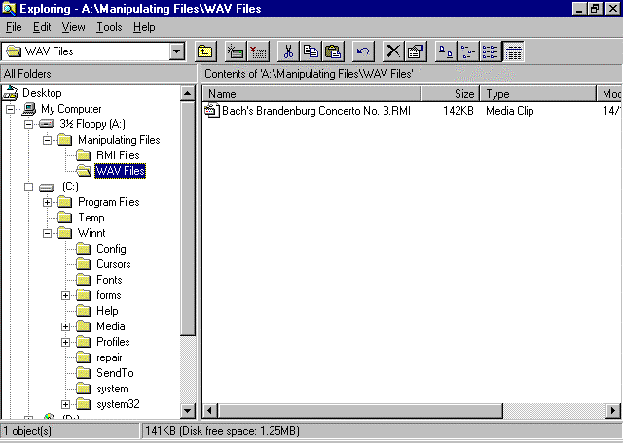Click the Map Network Drive icon
Image resolution: width=623 pixels, height=443 pixels.
click(236, 51)
